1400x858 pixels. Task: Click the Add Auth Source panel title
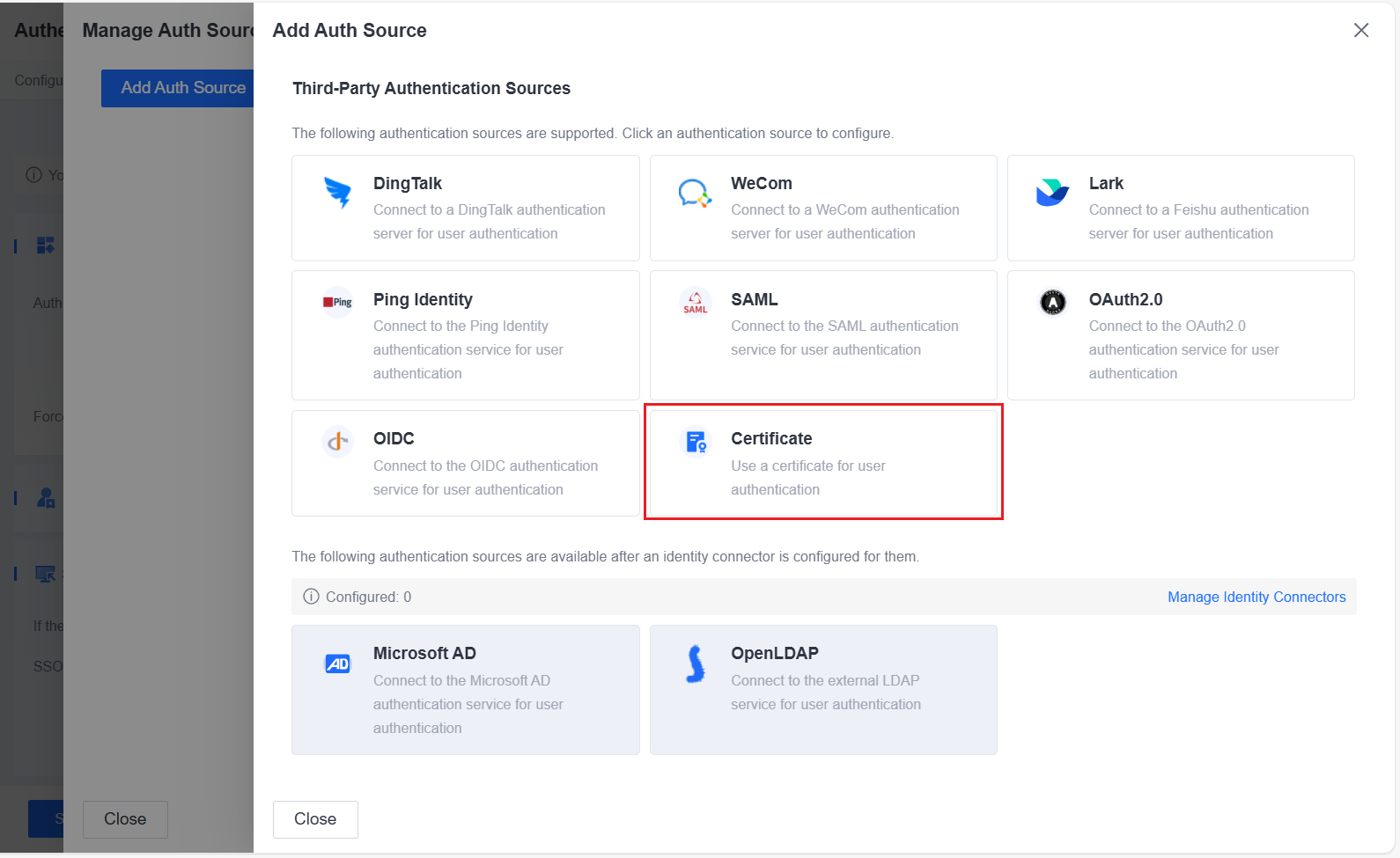(350, 30)
